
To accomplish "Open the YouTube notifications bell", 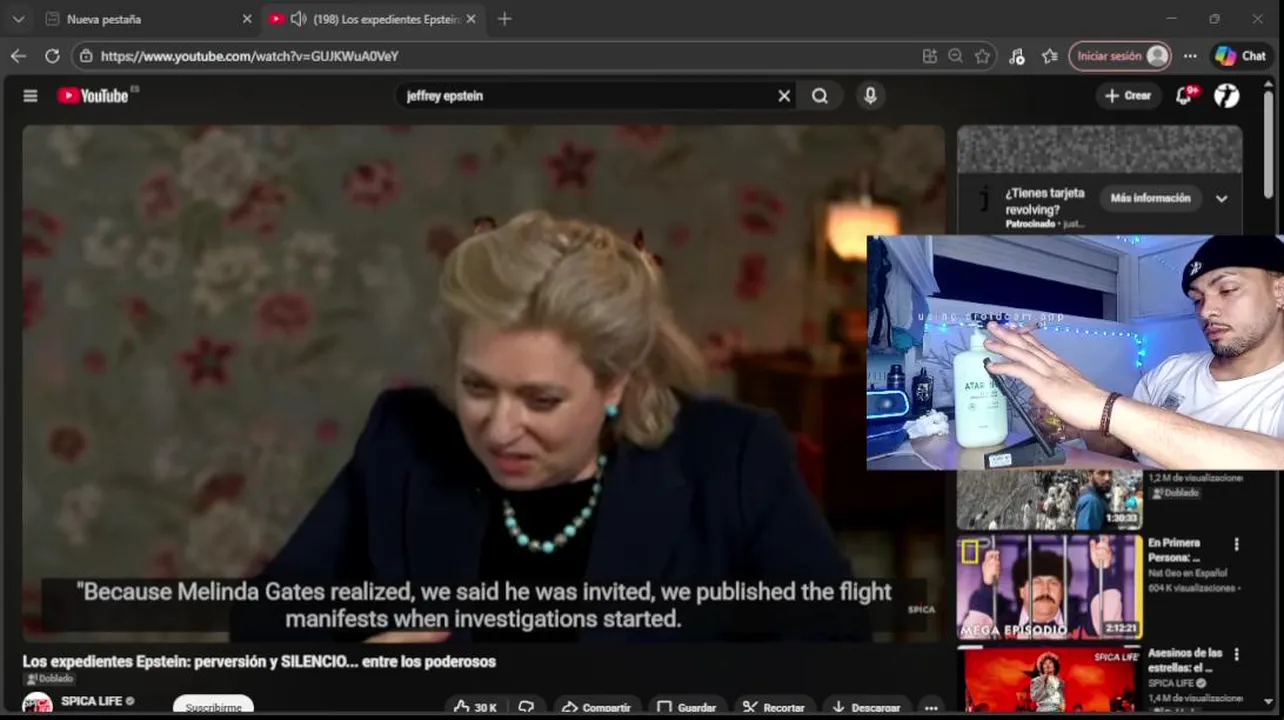I will click(1185, 96).
